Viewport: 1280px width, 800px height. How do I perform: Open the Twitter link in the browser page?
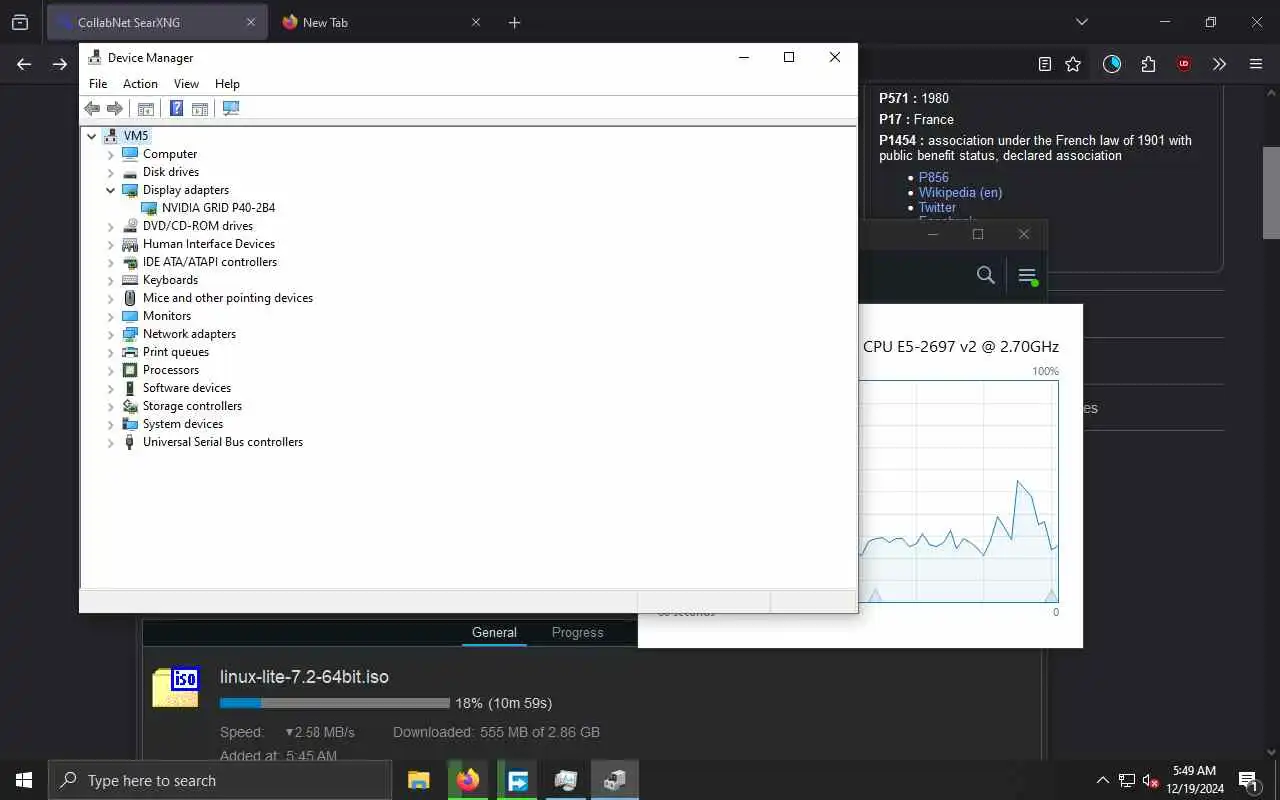[937, 207]
